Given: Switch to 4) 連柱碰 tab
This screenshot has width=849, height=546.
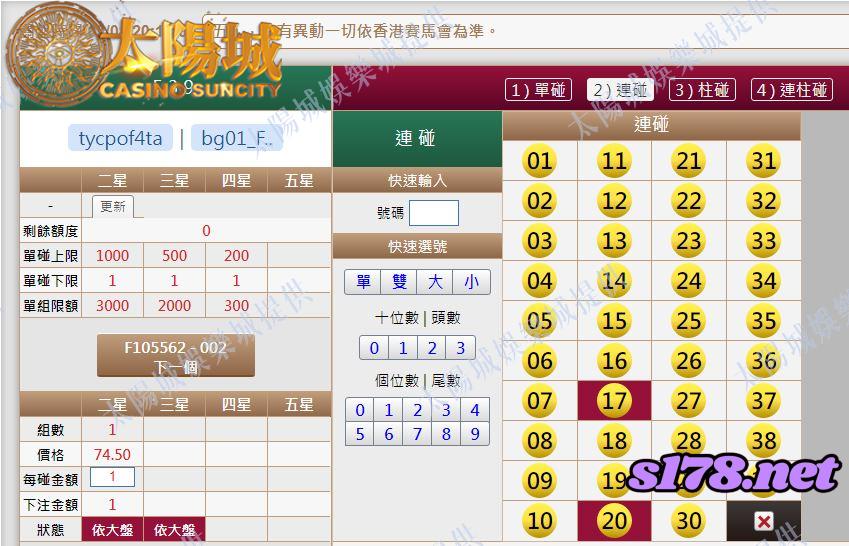Looking at the screenshot, I should (792, 90).
